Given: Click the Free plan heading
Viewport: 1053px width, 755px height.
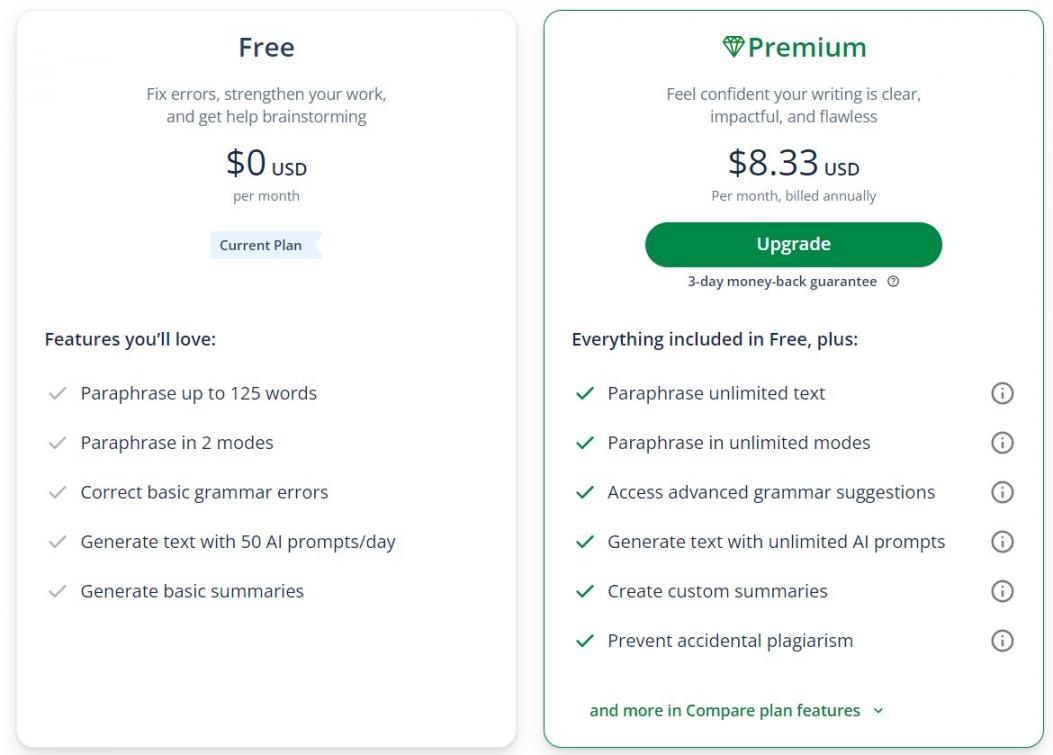Looking at the screenshot, I should (x=266, y=47).
